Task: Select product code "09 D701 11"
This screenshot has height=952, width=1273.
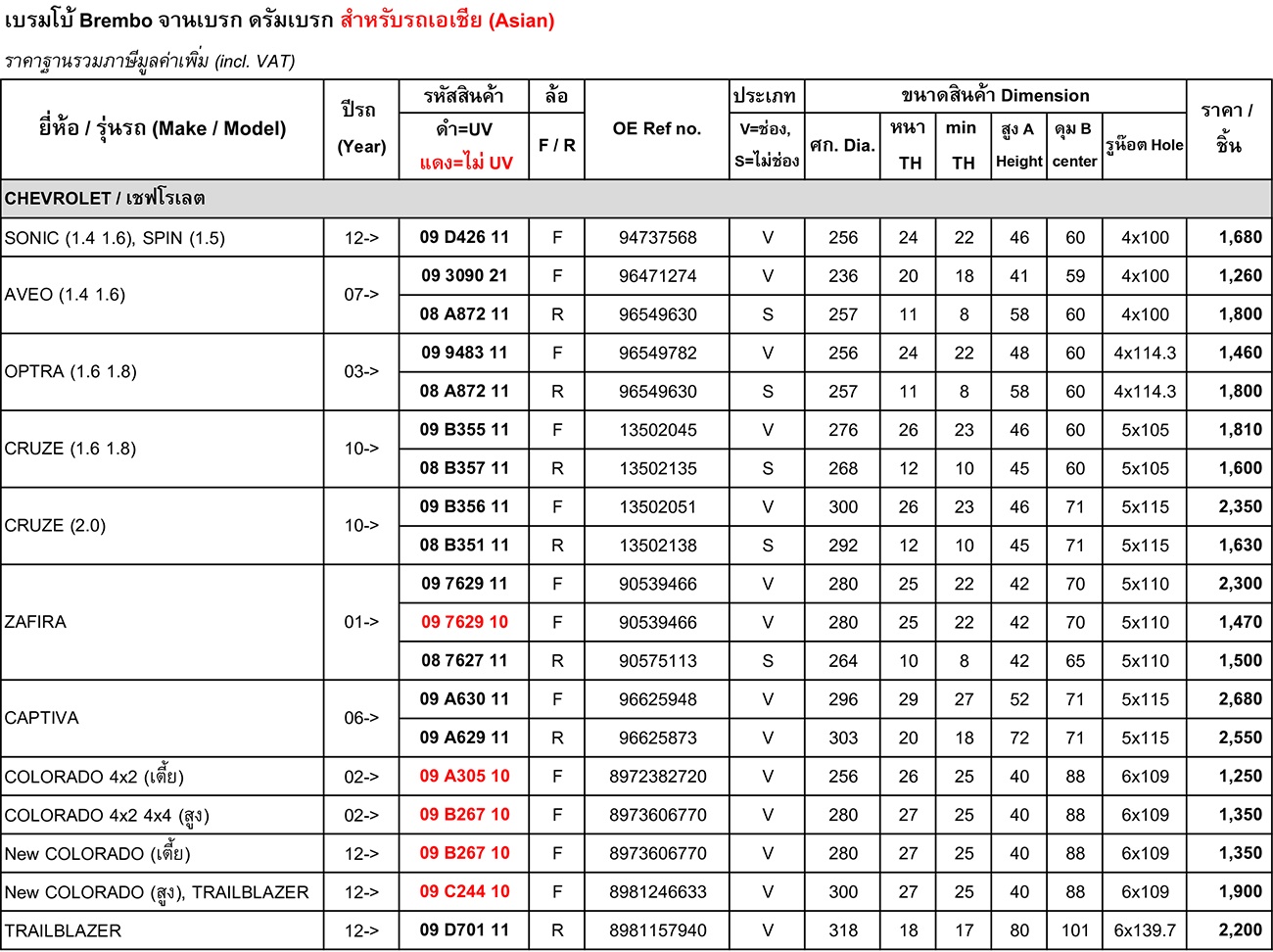Action: (x=465, y=929)
